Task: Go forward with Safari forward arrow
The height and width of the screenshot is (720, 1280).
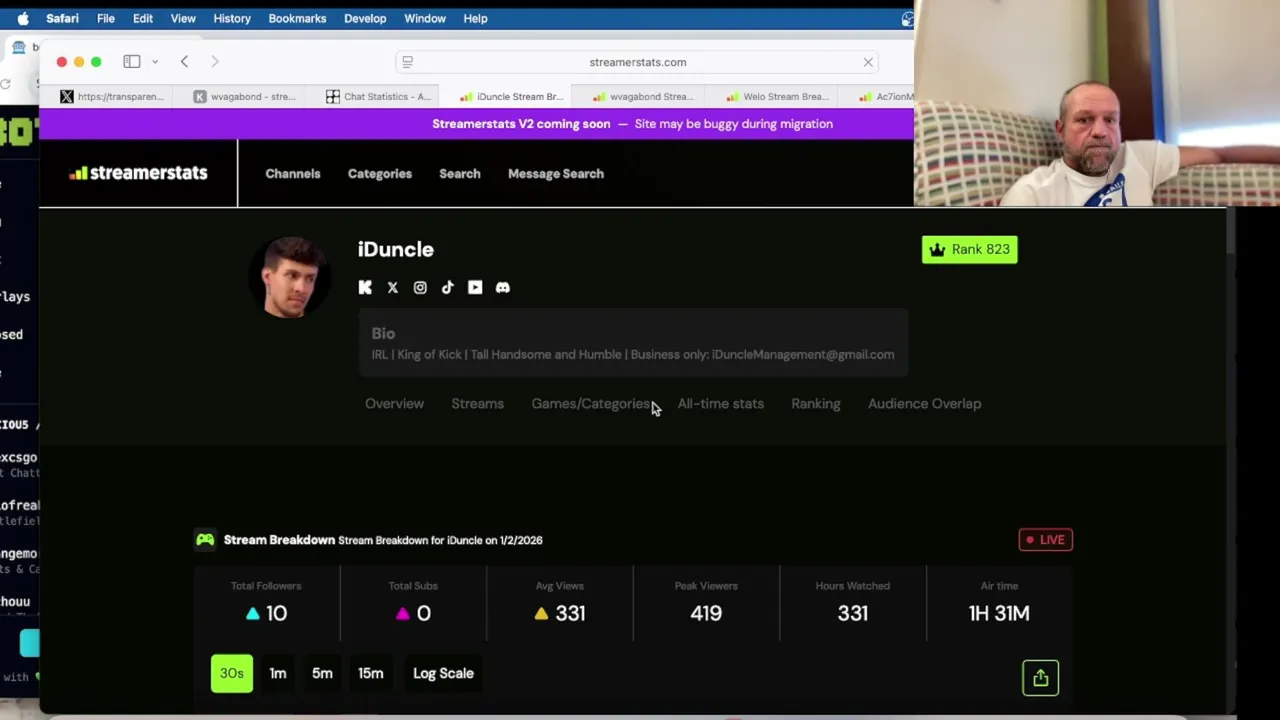Action: [214, 62]
